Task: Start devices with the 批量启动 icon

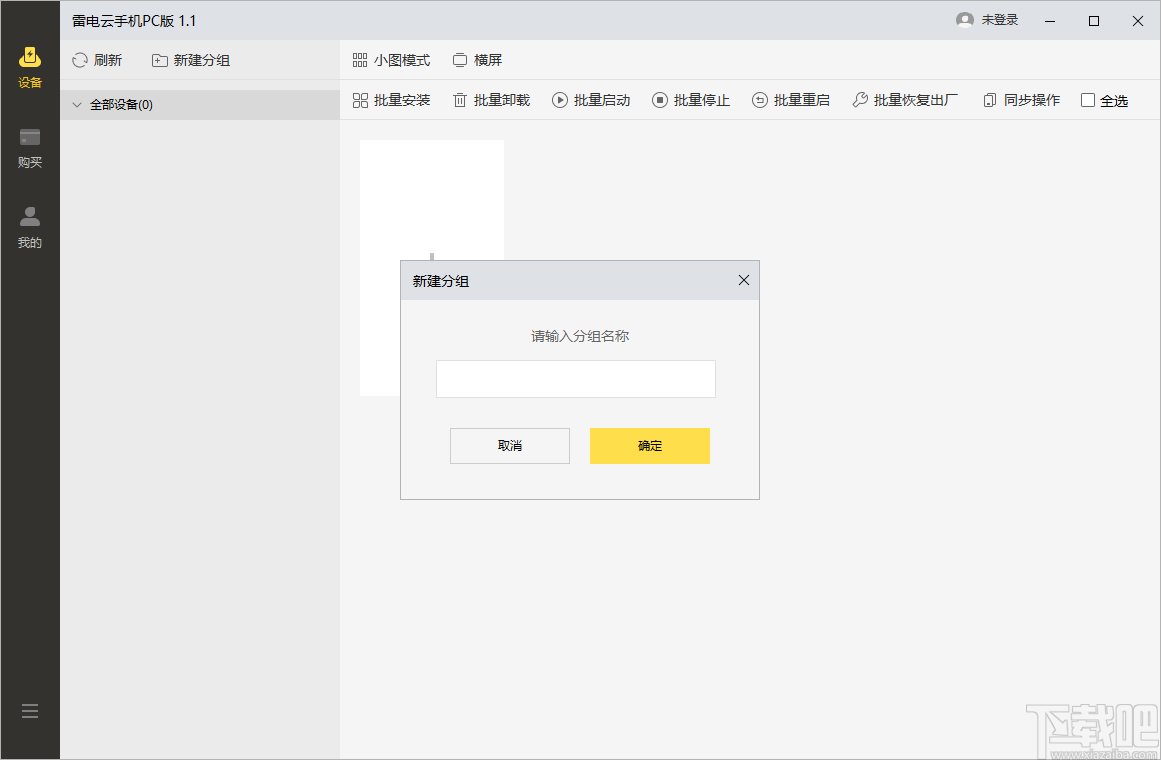Action: point(559,100)
